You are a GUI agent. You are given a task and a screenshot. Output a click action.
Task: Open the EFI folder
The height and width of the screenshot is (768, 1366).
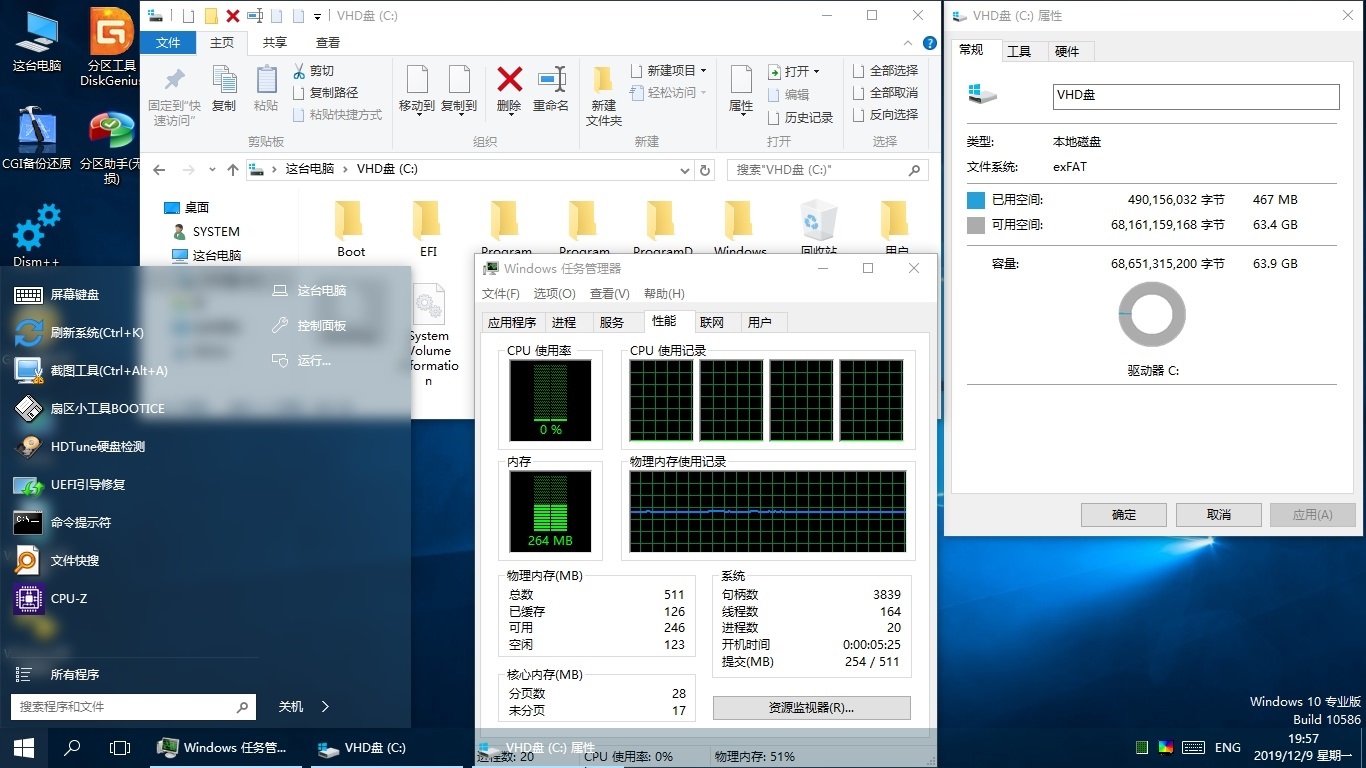click(428, 228)
